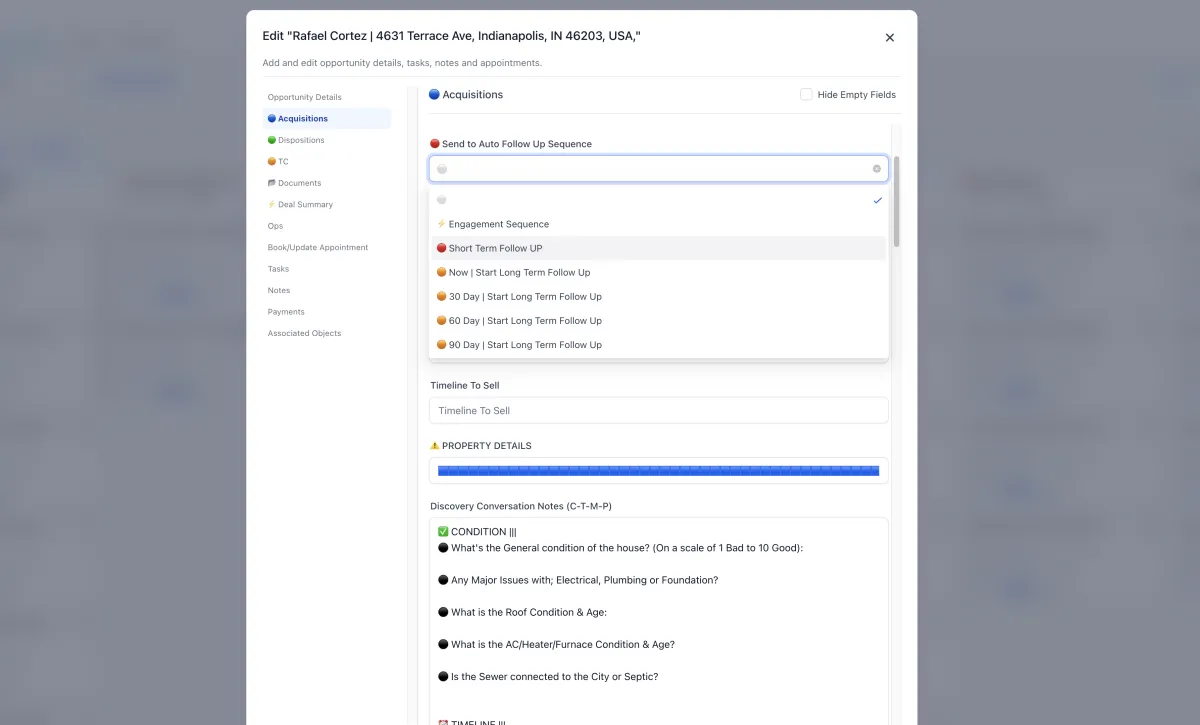Click the dialog's vertical scrollbar
This screenshot has width=1200, height=725.
(x=896, y=200)
